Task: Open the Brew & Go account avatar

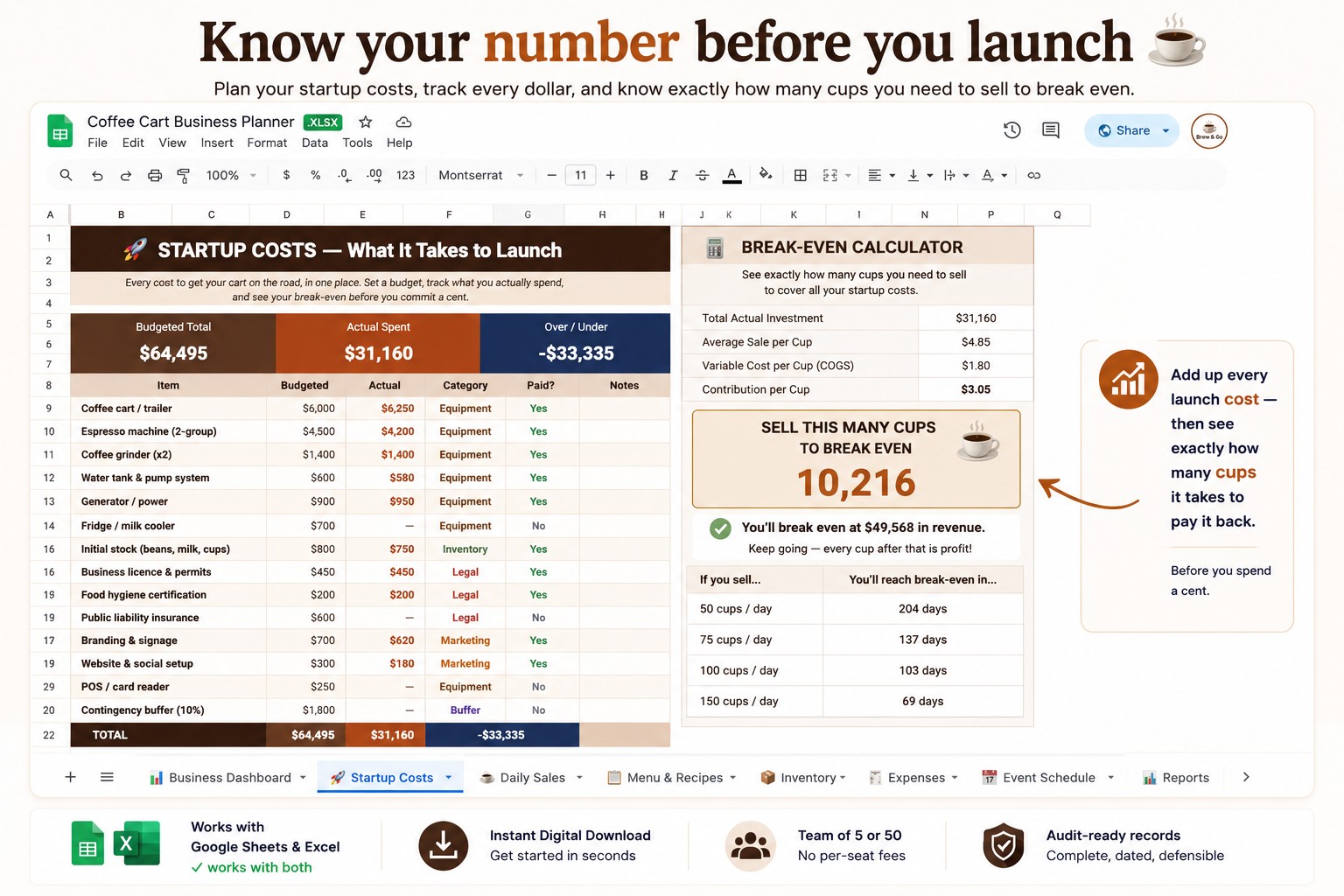Action: [x=1209, y=130]
